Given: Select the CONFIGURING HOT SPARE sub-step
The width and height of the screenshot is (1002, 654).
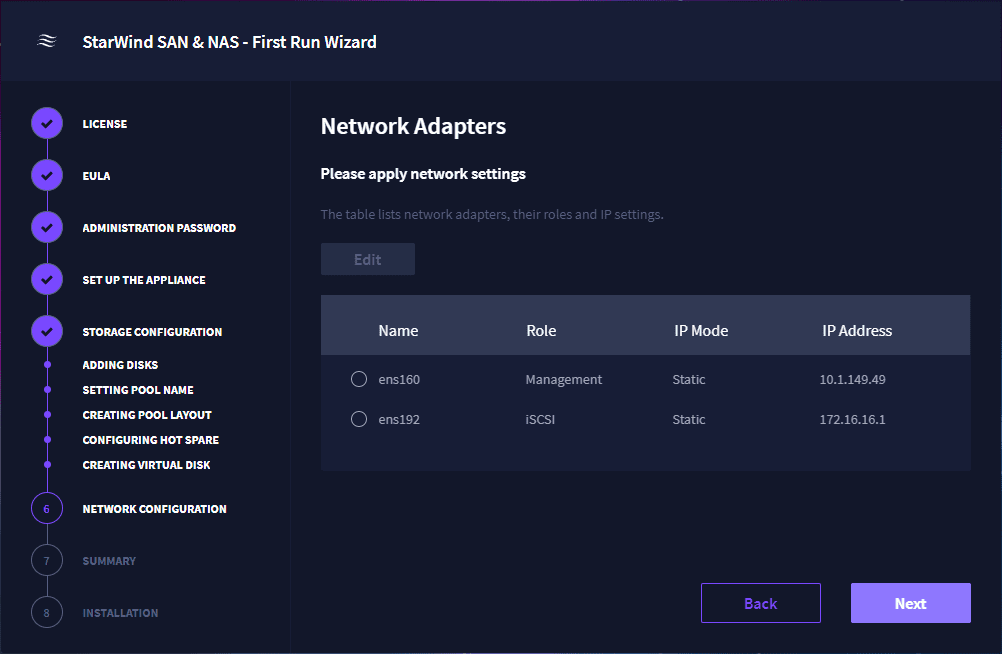Looking at the screenshot, I should [x=151, y=440].
